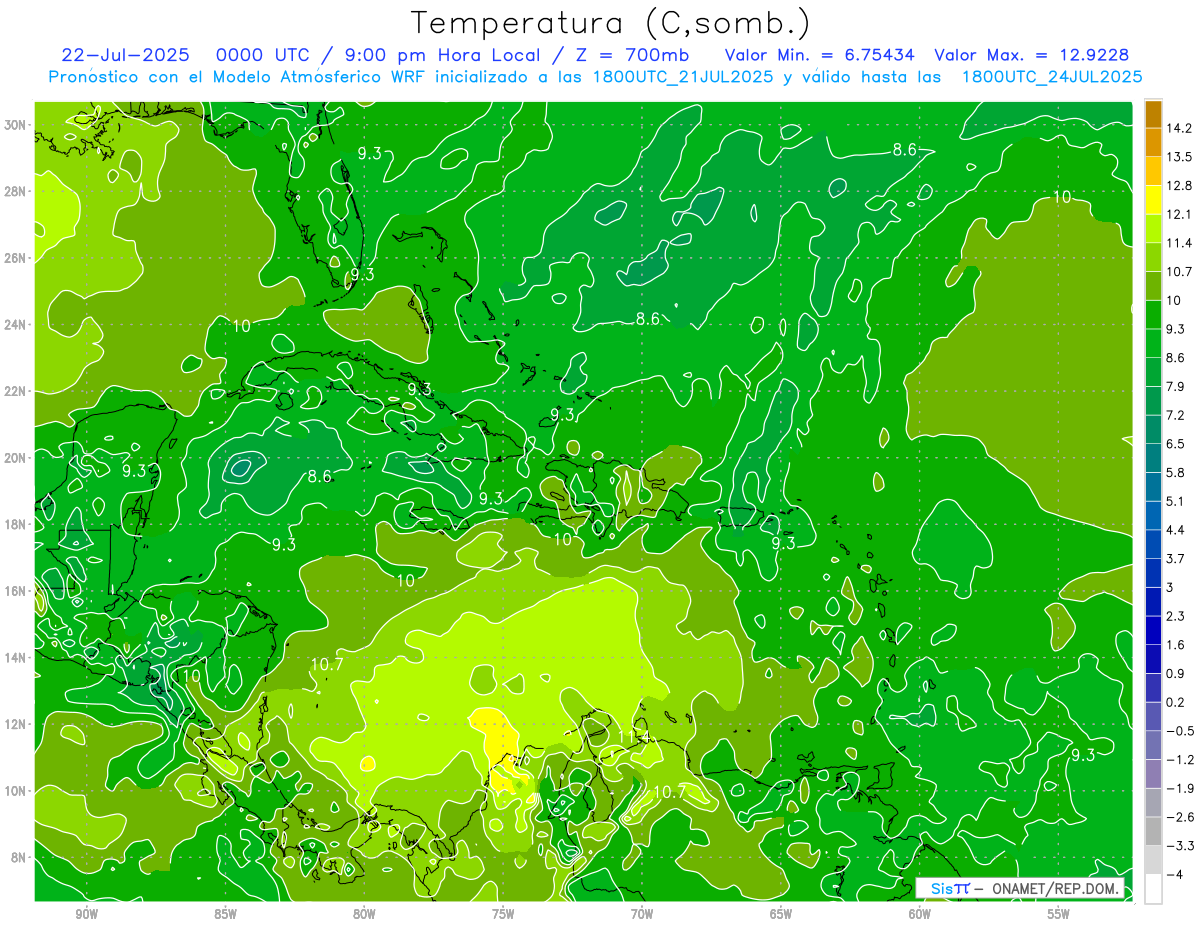Click latitude axis label "20N"
This screenshot has width=1200, height=927.
(x=16, y=458)
